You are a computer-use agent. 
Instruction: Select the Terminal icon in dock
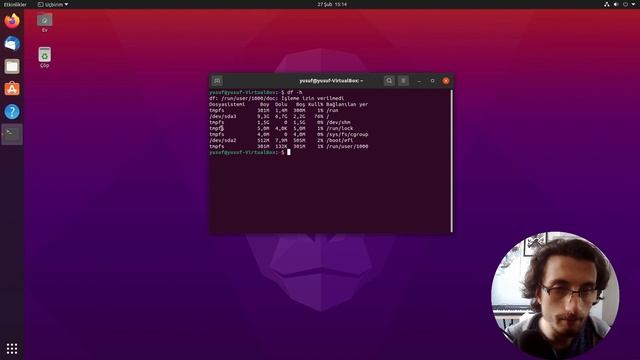(x=12, y=134)
